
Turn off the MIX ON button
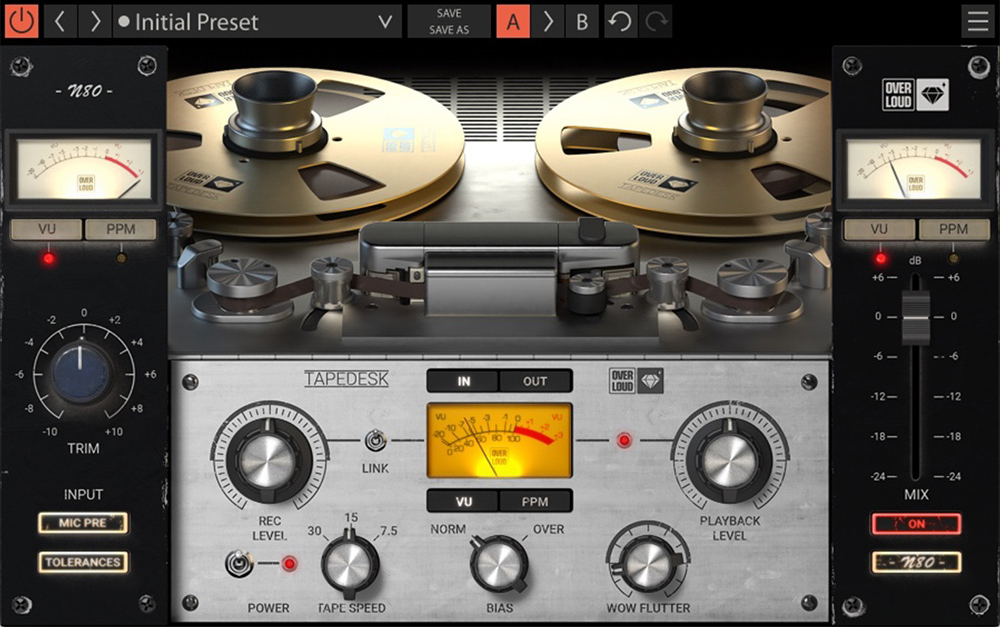[x=916, y=524]
